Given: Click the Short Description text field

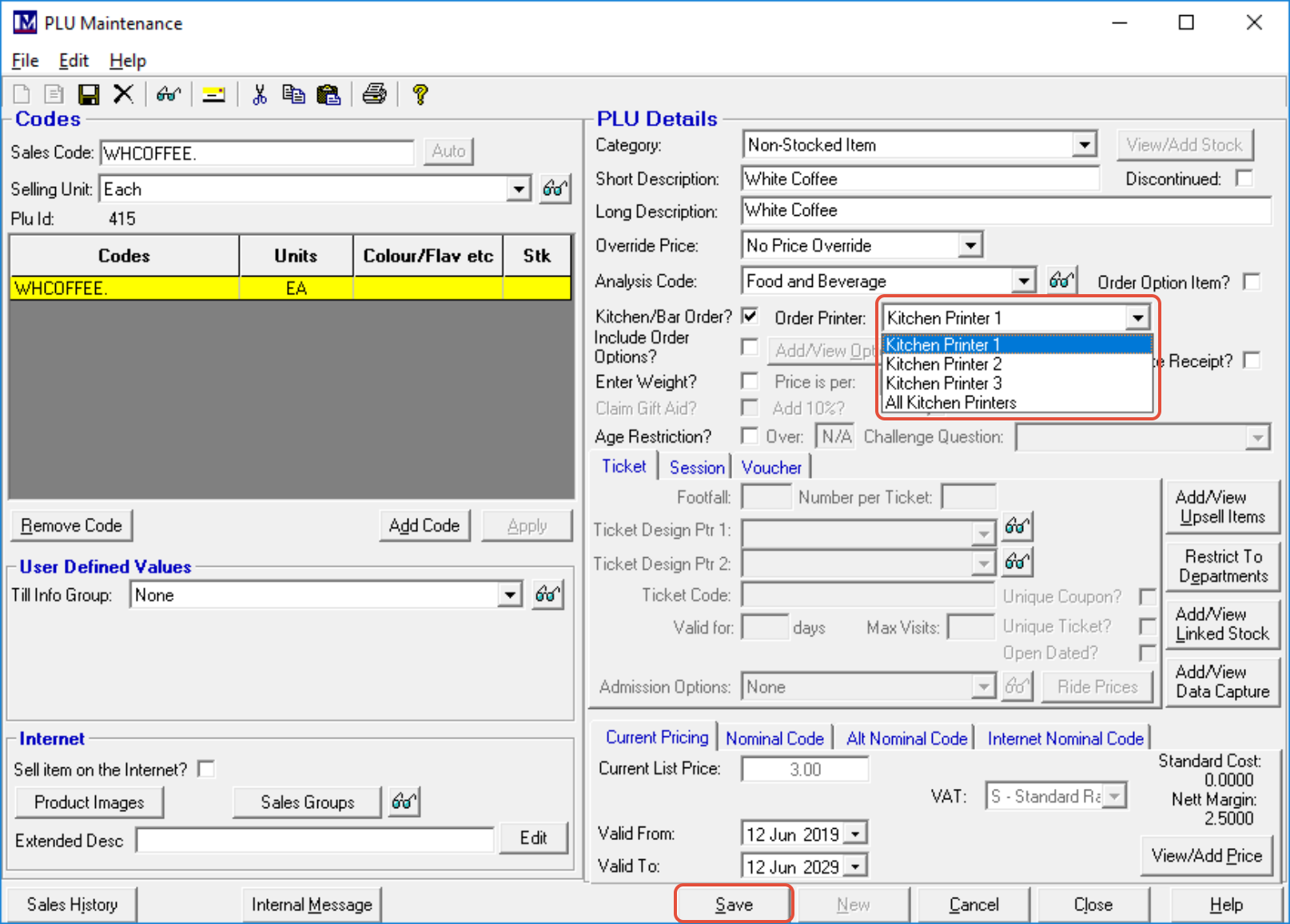Looking at the screenshot, I should click(919, 179).
